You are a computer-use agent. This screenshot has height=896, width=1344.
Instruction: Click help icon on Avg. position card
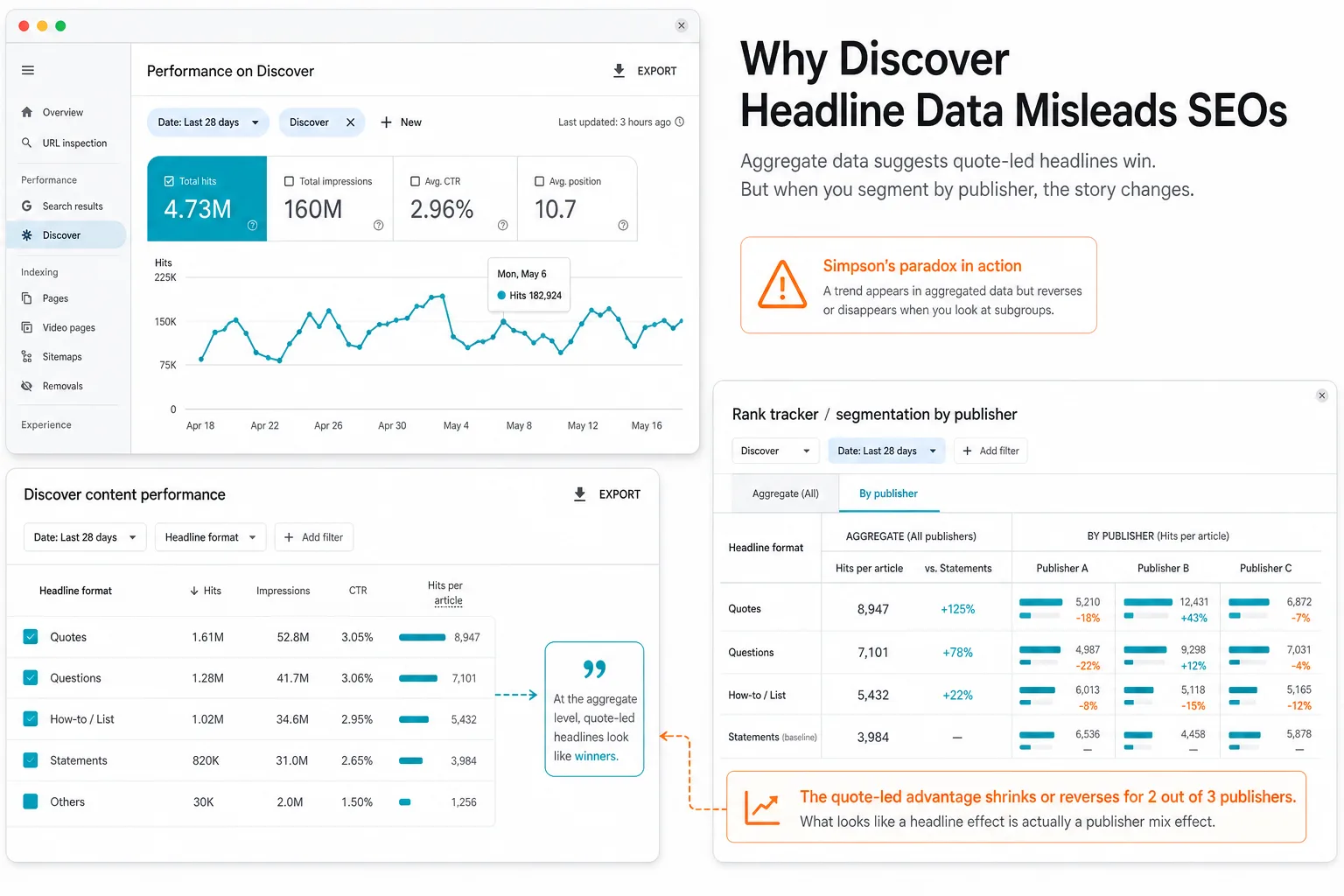coord(623,226)
